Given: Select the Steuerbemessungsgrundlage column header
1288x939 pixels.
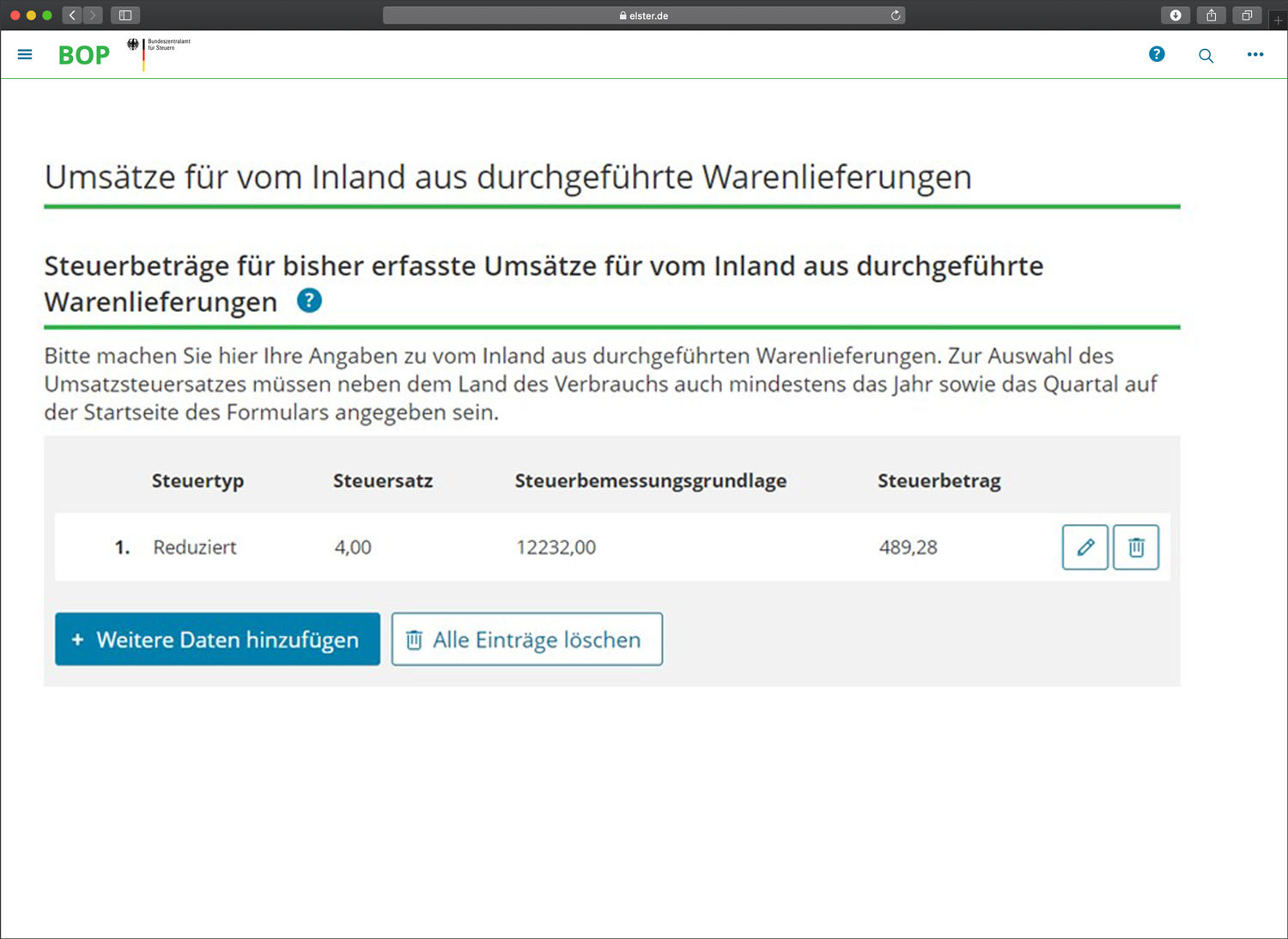Looking at the screenshot, I should point(651,481).
